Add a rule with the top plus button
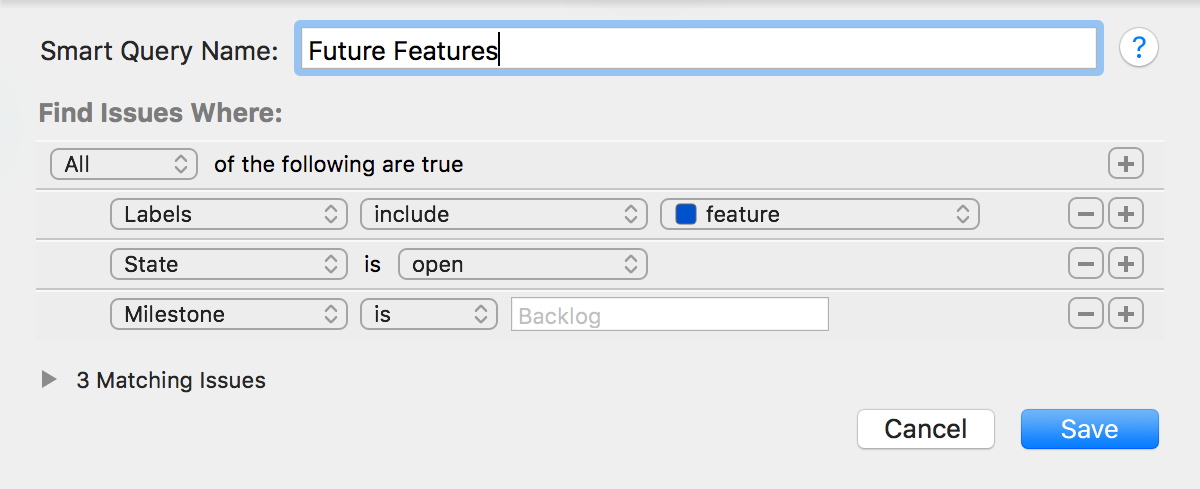 [1126, 164]
